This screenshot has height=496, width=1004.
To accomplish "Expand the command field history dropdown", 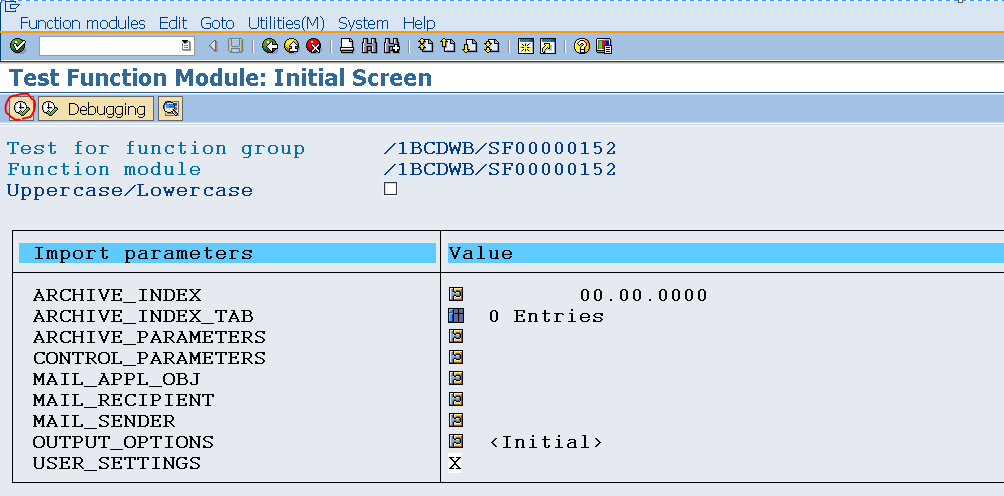I will [x=186, y=46].
